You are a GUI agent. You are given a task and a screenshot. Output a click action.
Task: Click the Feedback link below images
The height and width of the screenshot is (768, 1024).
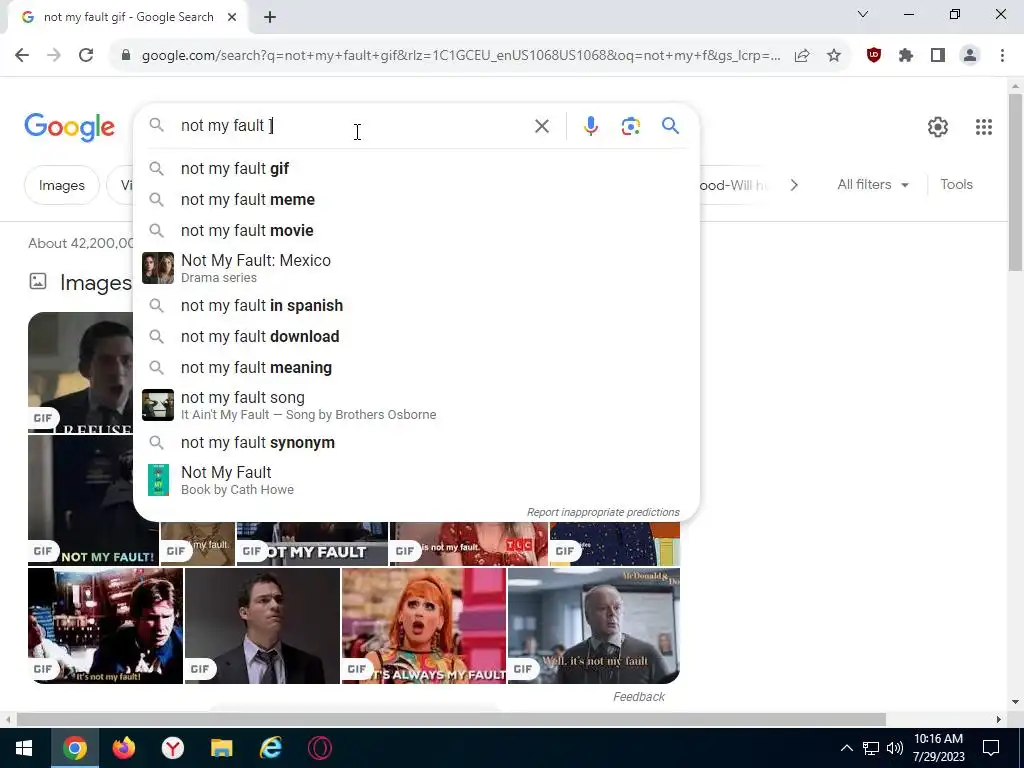pyautogui.click(x=639, y=697)
